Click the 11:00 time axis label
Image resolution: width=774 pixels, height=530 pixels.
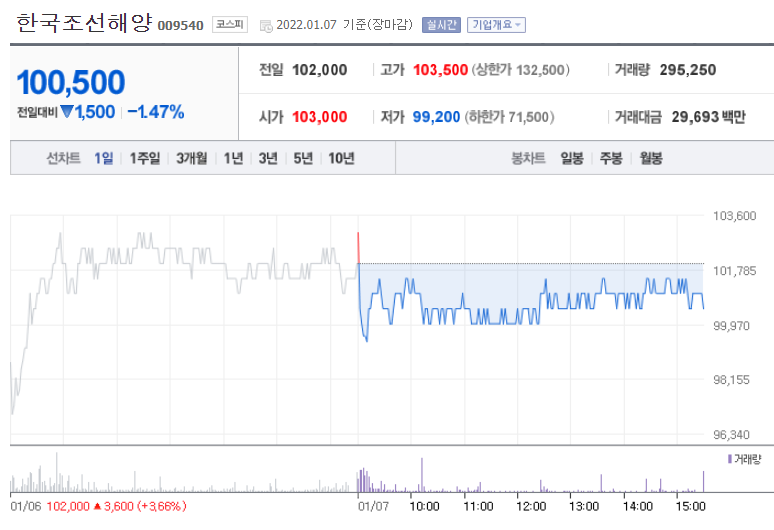[478, 506]
